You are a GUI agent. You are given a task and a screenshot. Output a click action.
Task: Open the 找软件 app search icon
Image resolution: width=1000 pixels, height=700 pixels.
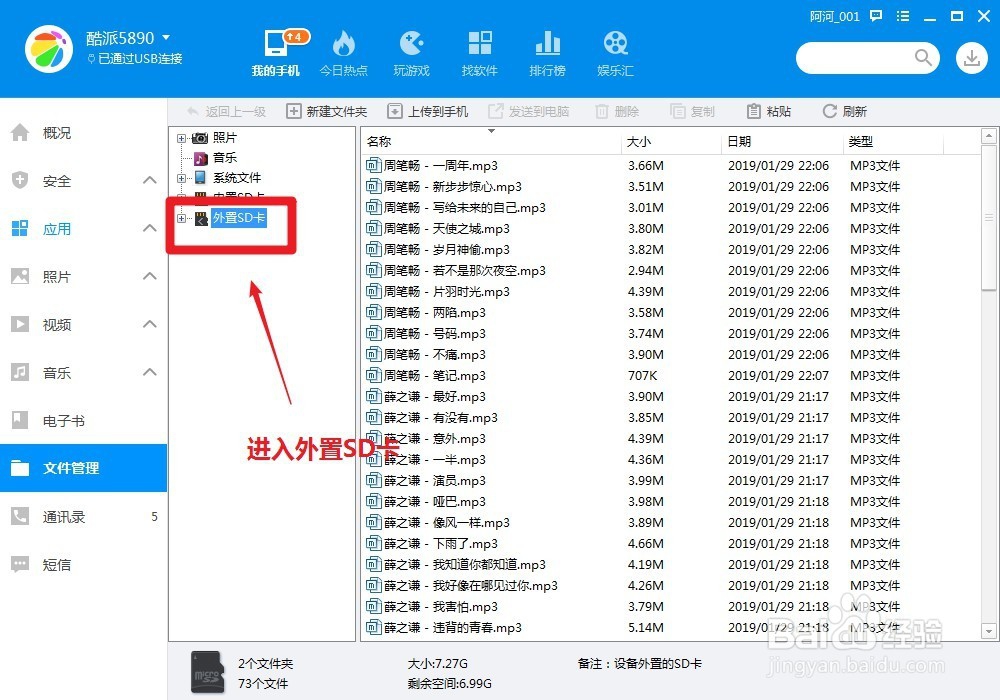tap(479, 50)
